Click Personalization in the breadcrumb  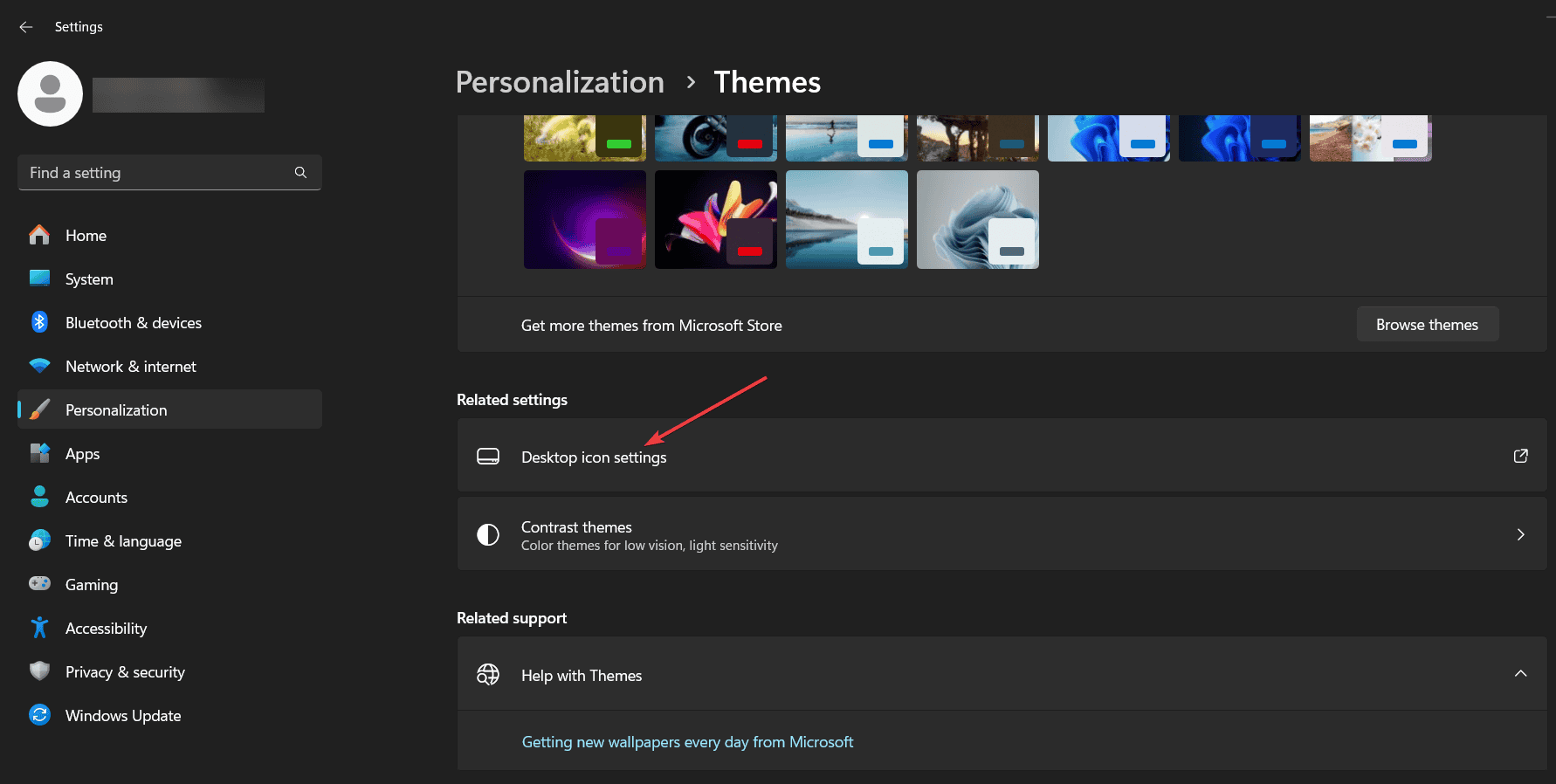click(x=560, y=82)
